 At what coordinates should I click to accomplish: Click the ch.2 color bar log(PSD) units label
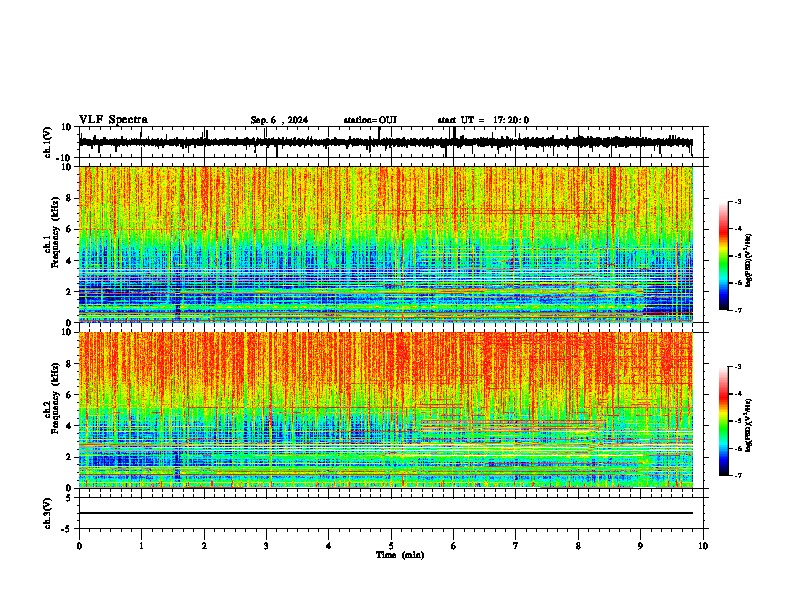tap(750, 425)
